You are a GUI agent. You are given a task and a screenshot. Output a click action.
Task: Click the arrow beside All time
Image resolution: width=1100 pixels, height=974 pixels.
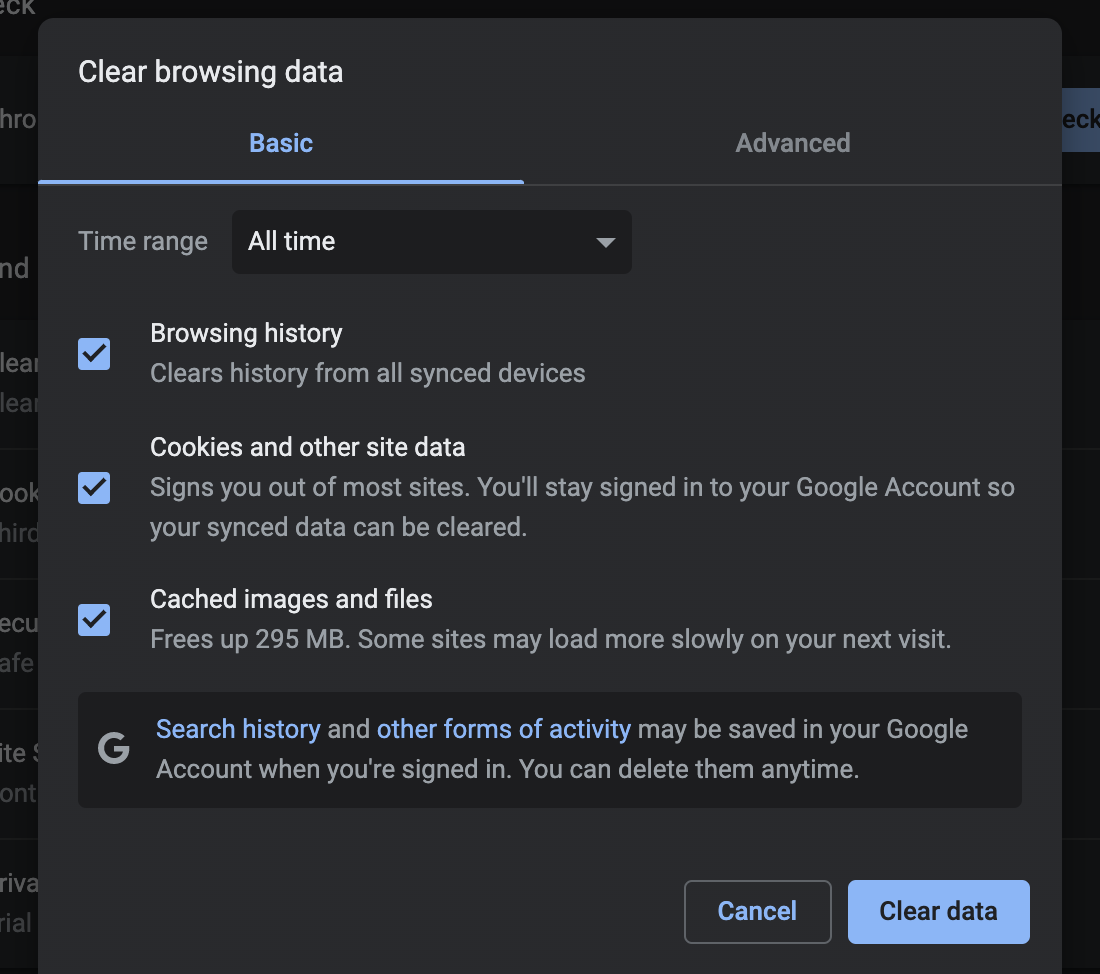604,242
